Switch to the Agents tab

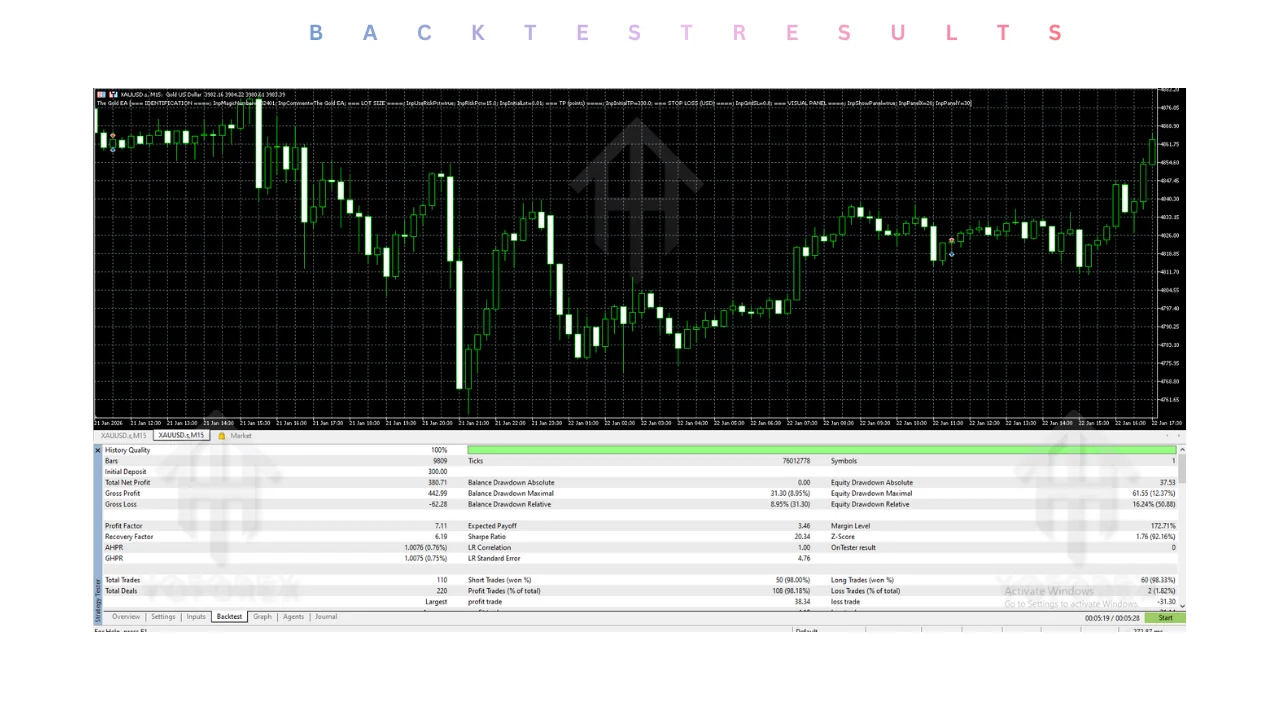(x=293, y=617)
